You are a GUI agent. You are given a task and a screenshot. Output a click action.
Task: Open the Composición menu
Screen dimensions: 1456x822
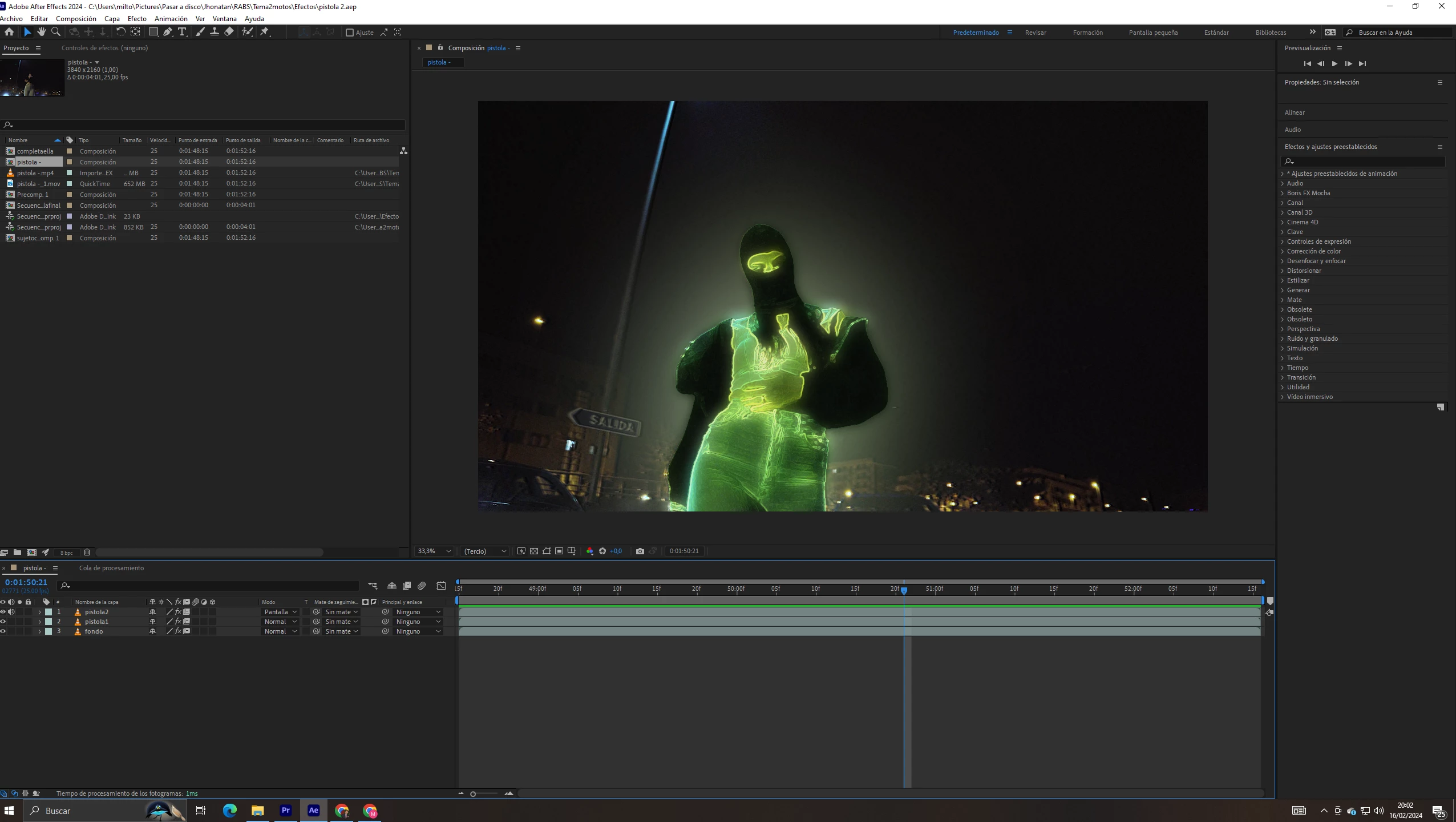(x=76, y=19)
